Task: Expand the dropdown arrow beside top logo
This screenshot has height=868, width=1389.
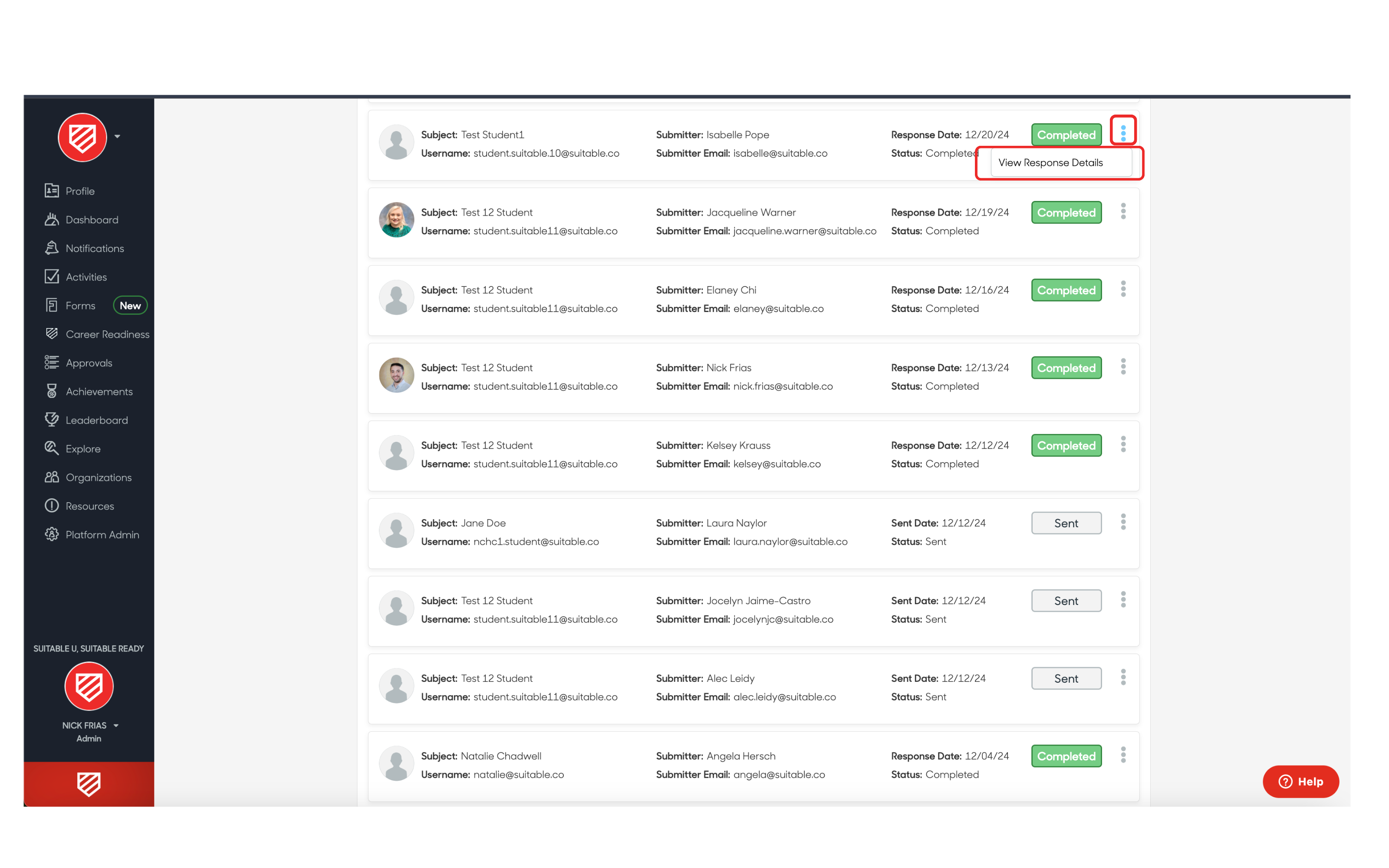Action: (x=117, y=137)
